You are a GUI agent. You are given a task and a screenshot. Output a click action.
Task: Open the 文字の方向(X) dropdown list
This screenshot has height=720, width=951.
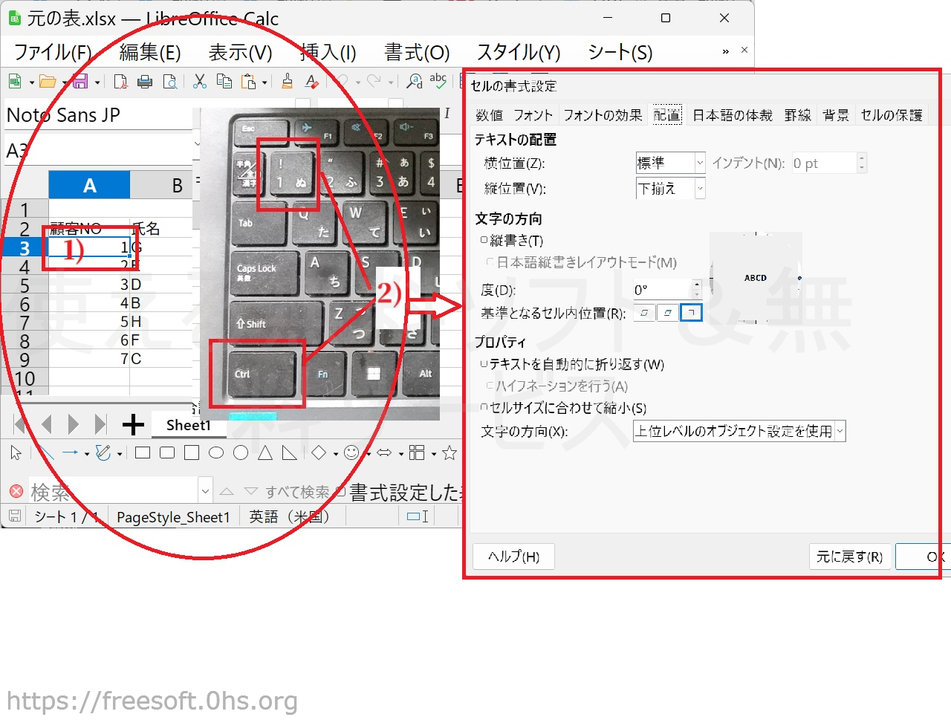(739, 432)
